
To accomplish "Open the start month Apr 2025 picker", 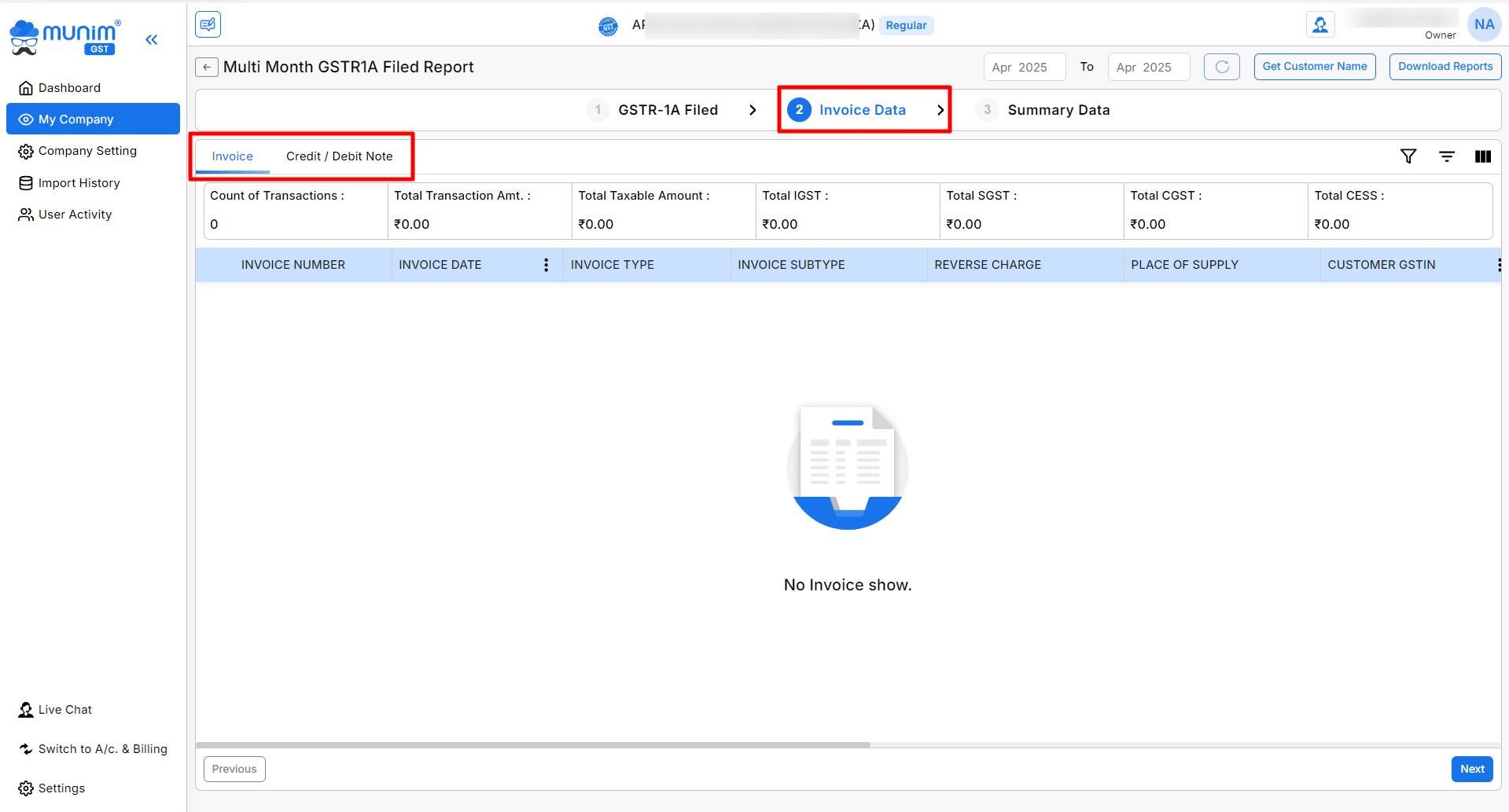I will coord(1024,68).
